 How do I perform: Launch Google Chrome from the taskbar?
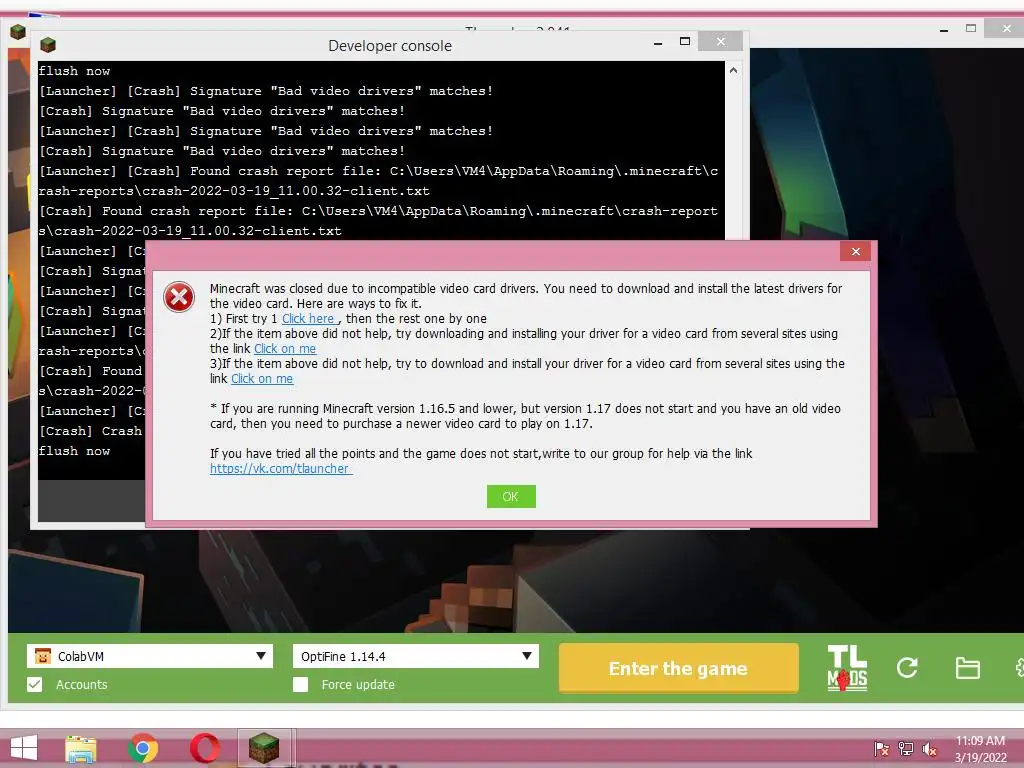(143, 748)
